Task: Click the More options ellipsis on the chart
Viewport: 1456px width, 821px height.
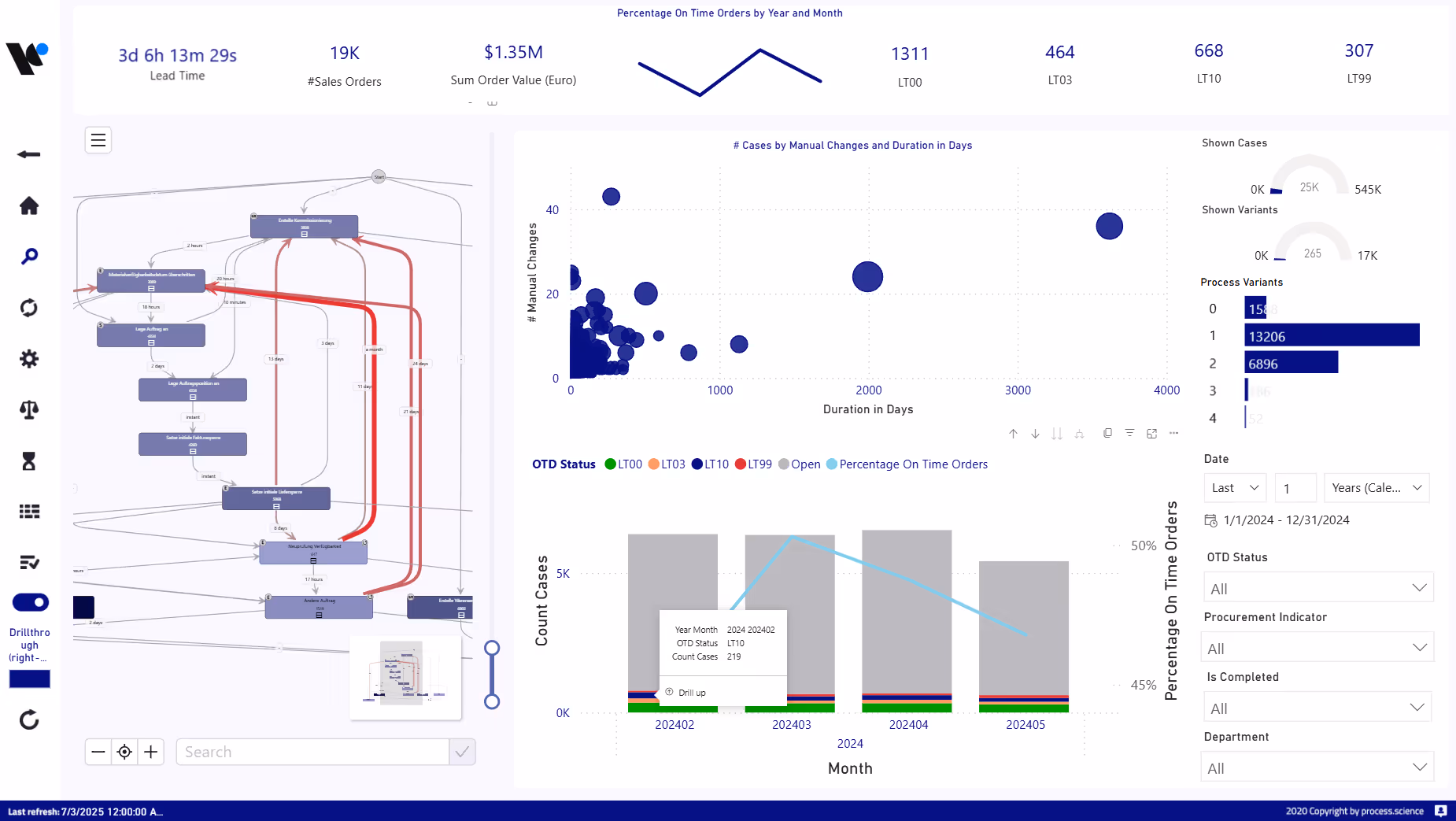Action: tap(1175, 433)
